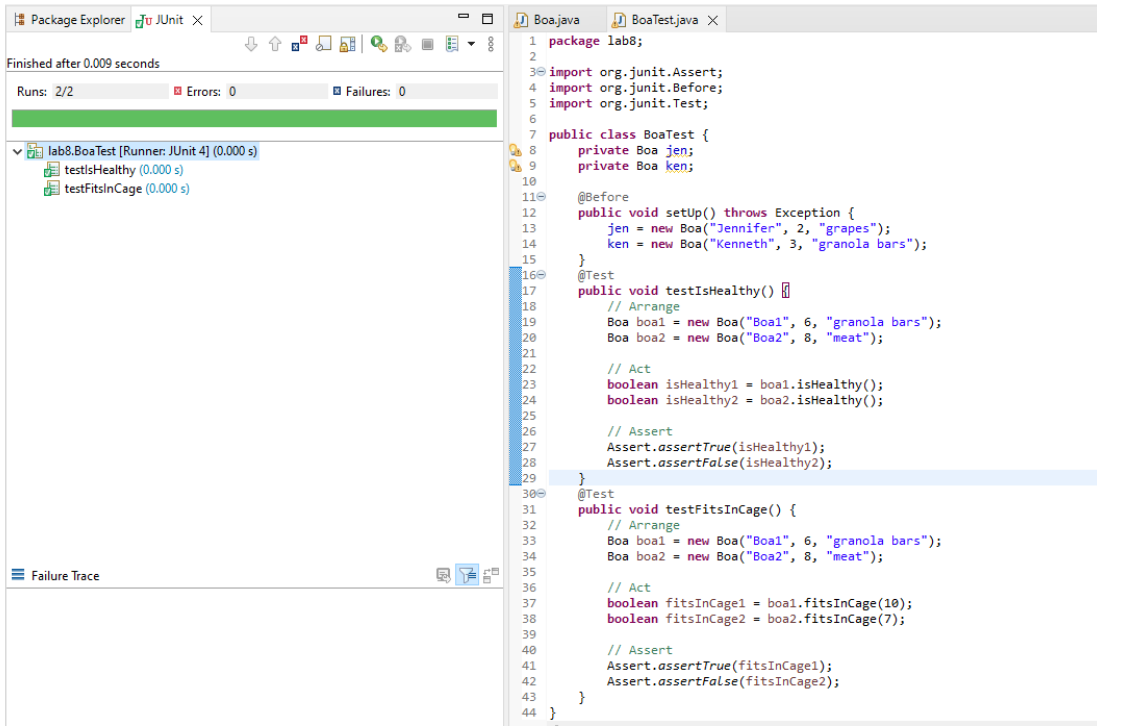Viewport: 1132px width, 726px height.
Task: Toggle Show Only Failed Tests icon
Action: (x=300, y=45)
